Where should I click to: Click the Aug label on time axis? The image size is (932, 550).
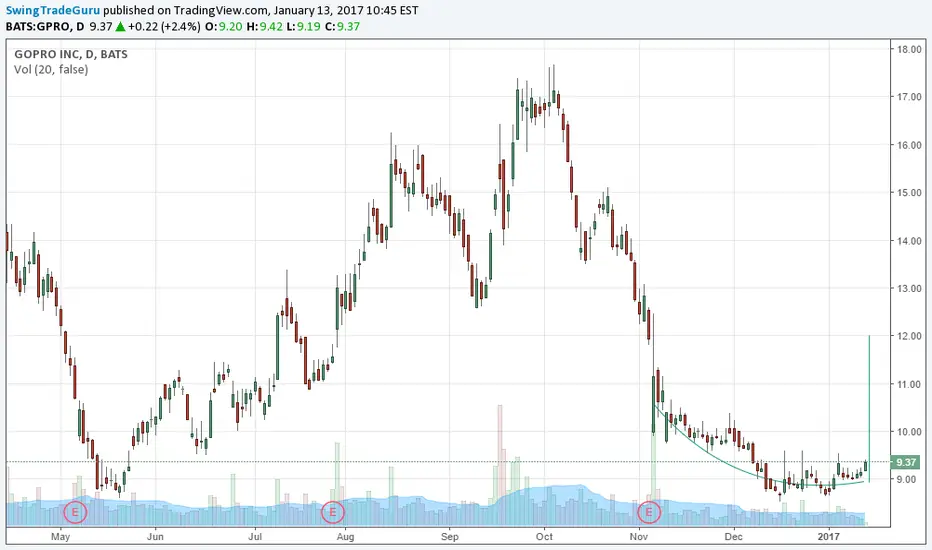(345, 536)
